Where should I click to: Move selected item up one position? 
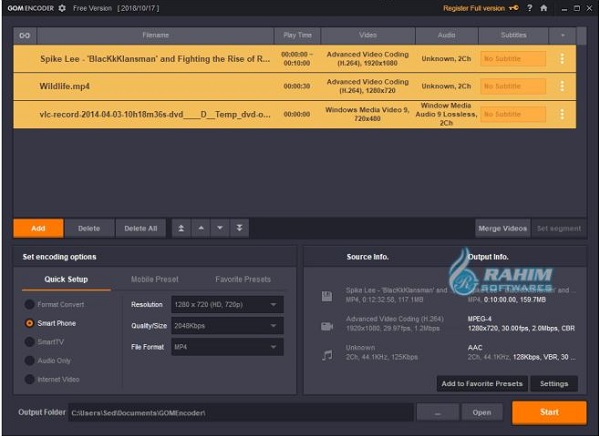click(201, 228)
